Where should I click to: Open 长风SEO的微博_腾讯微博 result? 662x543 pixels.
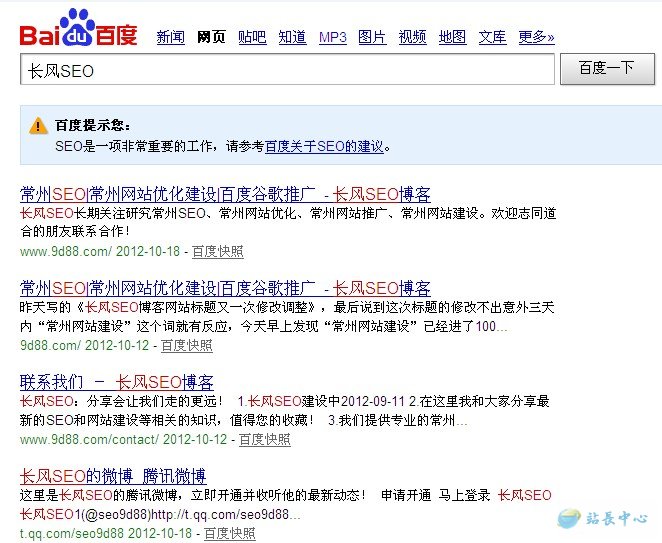(113, 476)
